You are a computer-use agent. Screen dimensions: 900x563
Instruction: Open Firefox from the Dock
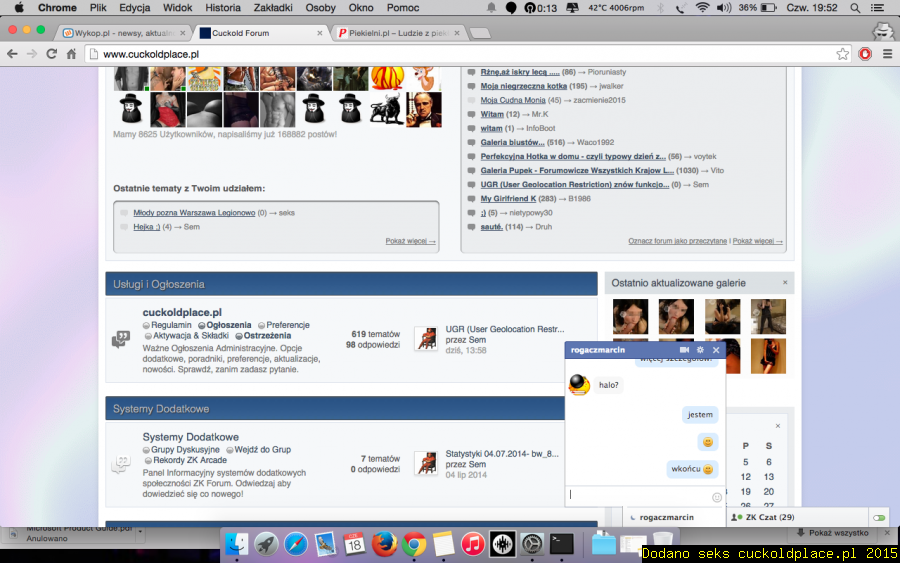point(384,544)
